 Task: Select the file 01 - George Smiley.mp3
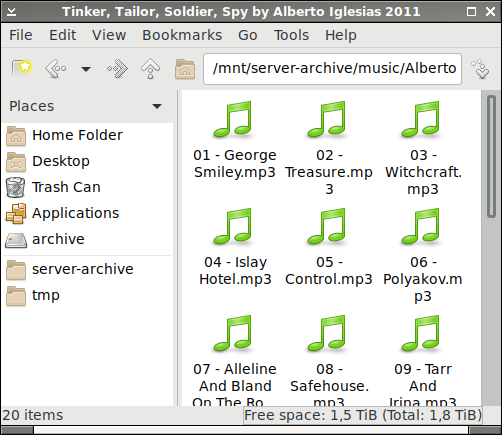[235, 140]
